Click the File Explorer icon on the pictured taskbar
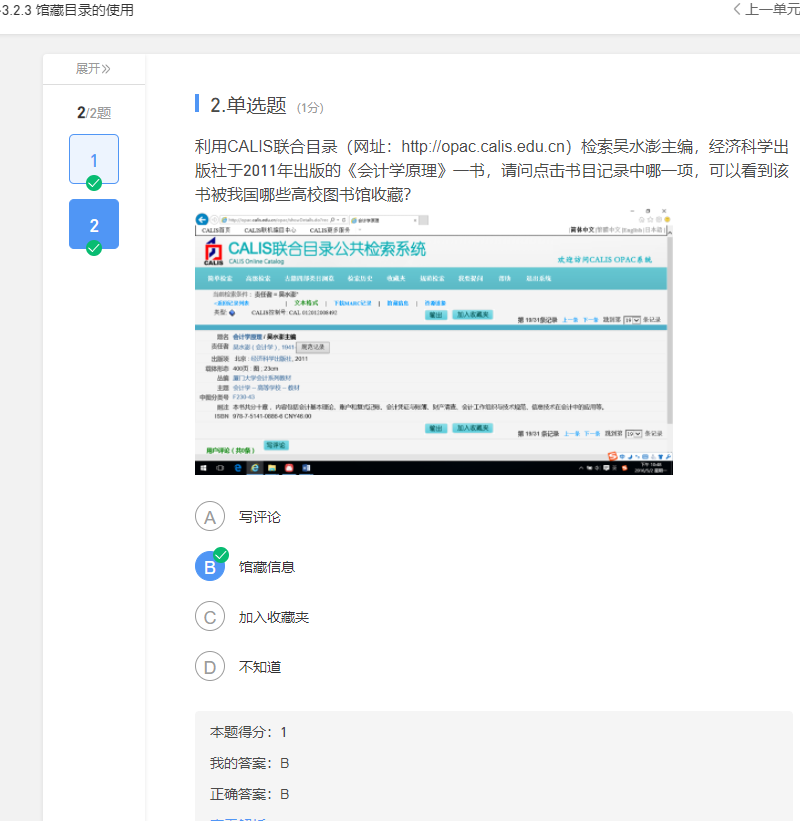The height and width of the screenshot is (821, 800). click(271, 467)
